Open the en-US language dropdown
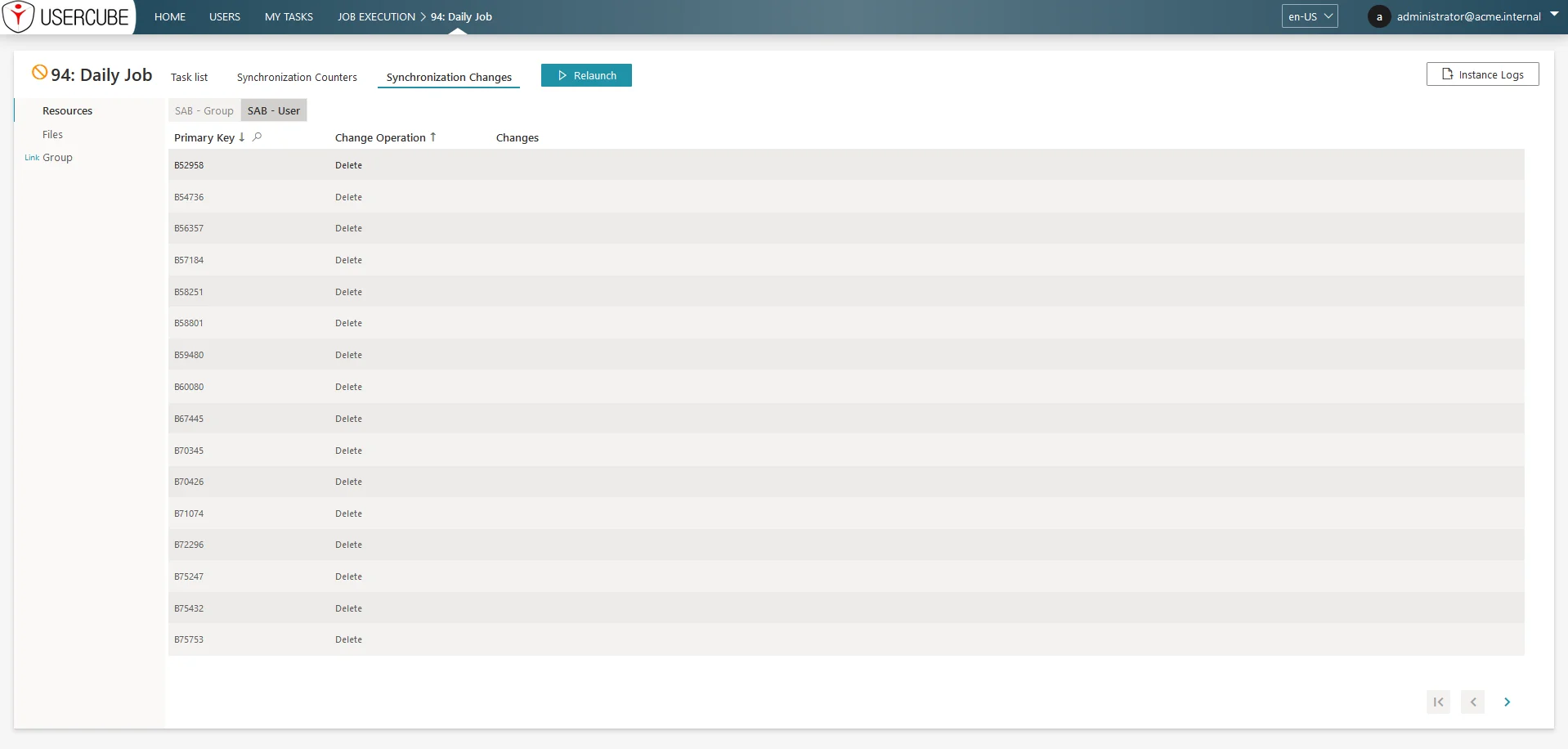This screenshot has height=749, width=1568. point(1310,16)
